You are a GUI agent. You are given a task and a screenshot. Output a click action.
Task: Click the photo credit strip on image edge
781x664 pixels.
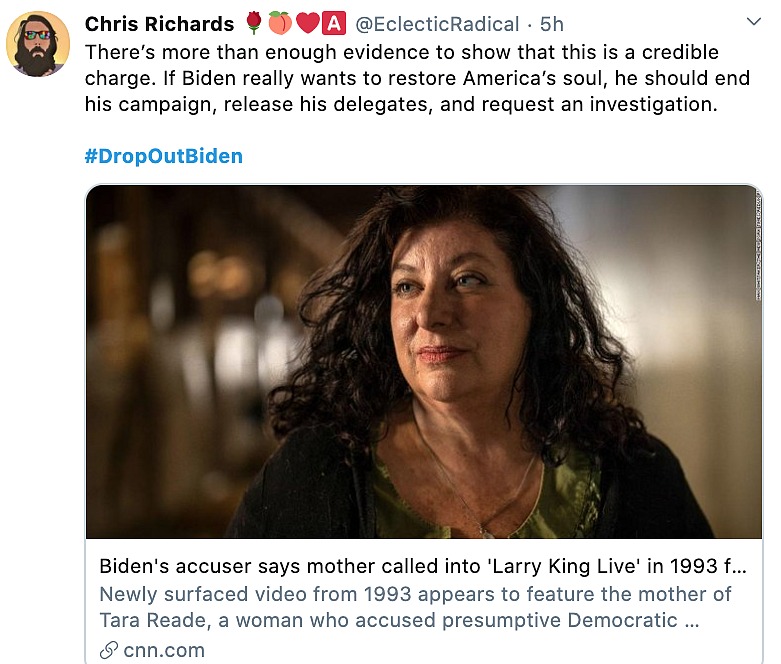pyautogui.click(x=758, y=245)
